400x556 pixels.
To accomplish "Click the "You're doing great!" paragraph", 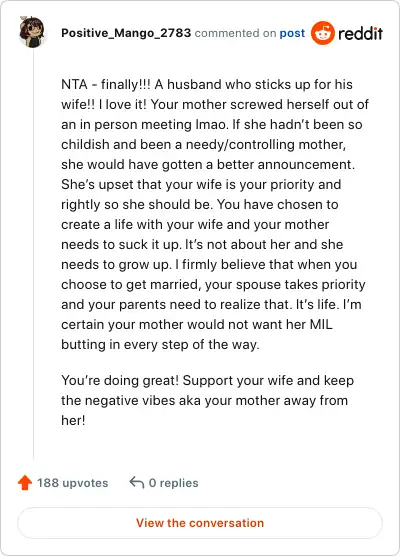I will pyautogui.click(x=207, y=400).
